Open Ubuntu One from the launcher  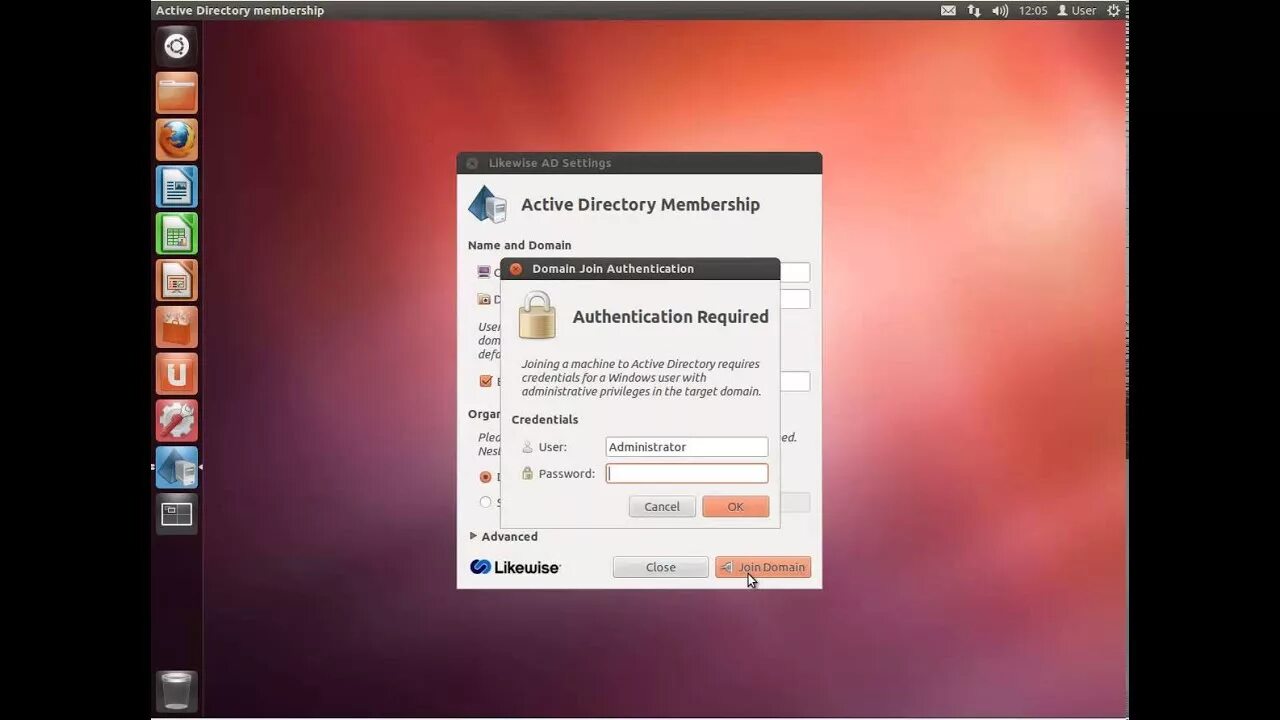pyautogui.click(x=177, y=374)
